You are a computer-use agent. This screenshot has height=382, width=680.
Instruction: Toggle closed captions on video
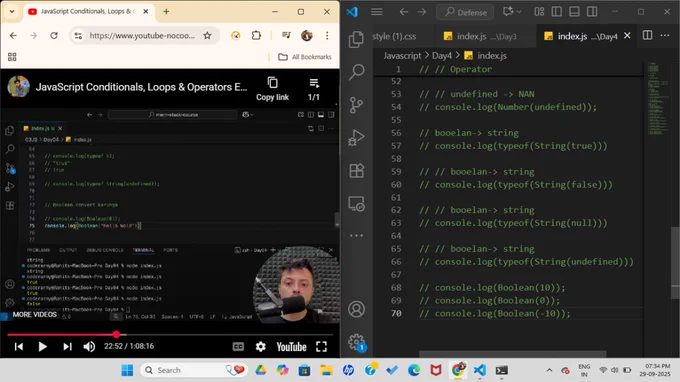tap(238, 346)
